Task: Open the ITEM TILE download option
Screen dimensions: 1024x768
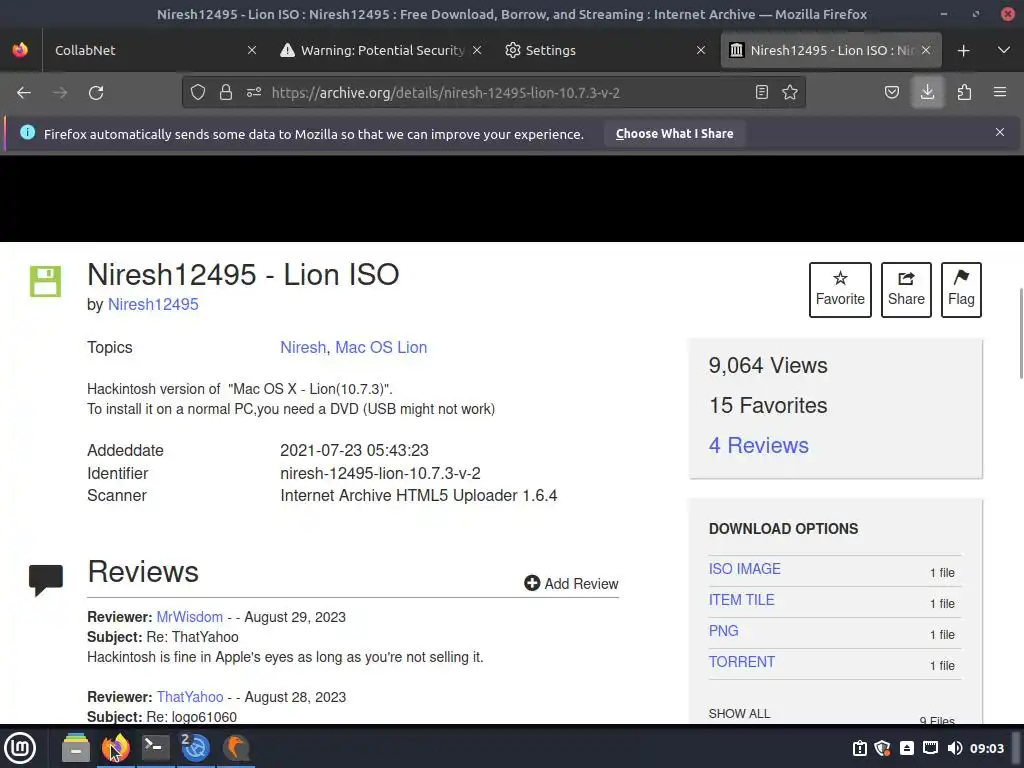Action: [x=741, y=600]
